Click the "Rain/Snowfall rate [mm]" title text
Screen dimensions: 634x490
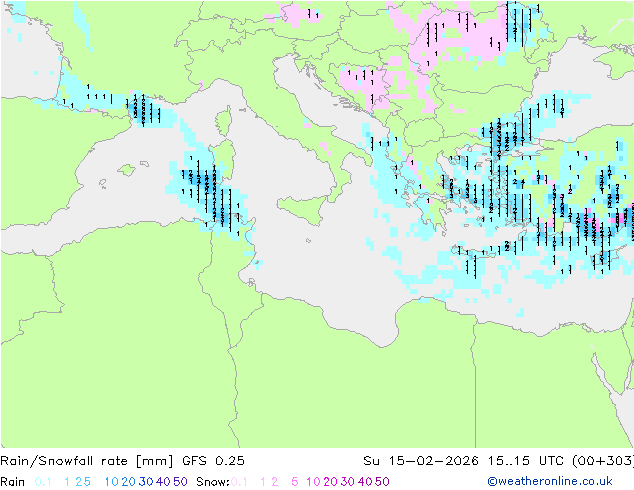coord(87,461)
